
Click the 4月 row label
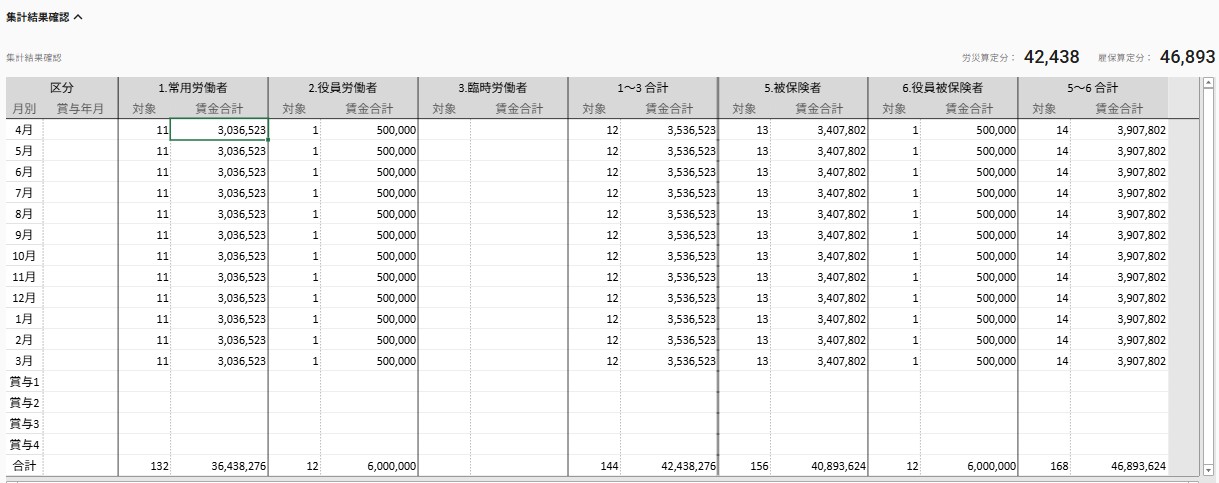click(x=24, y=130)
